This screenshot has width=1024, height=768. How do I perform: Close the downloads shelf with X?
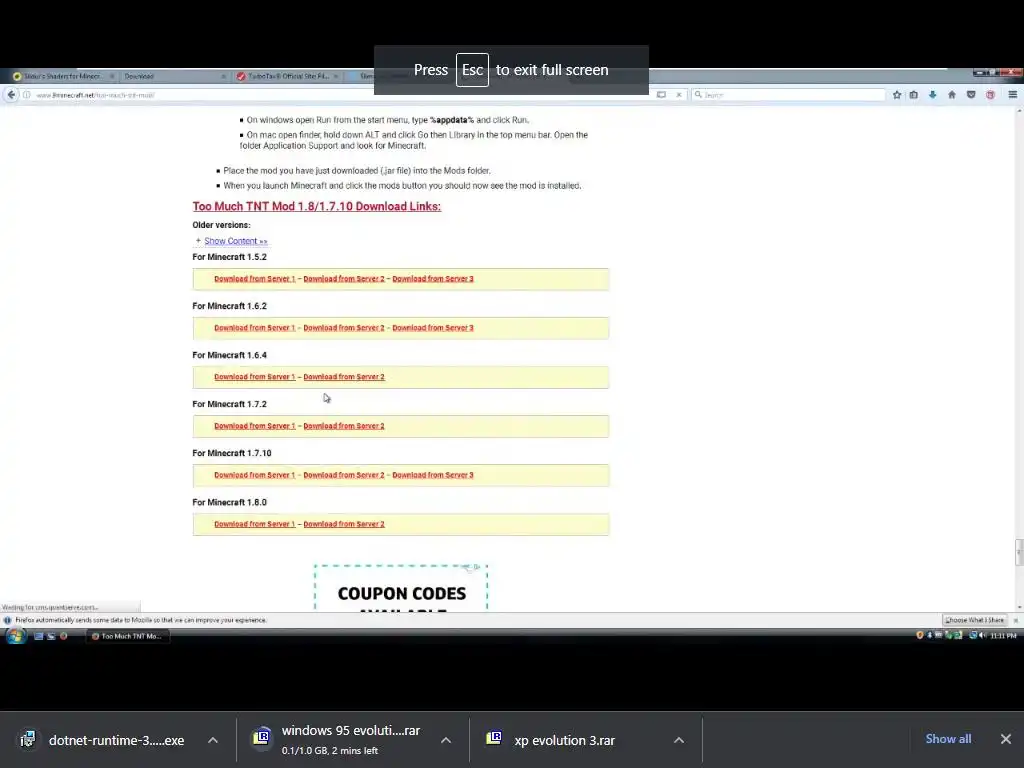click(1006, 739)
